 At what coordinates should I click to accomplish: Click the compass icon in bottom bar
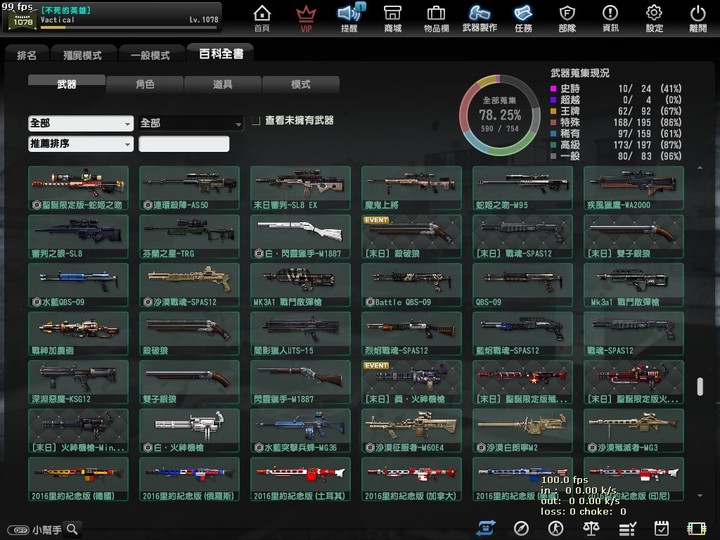click(521, 528)
